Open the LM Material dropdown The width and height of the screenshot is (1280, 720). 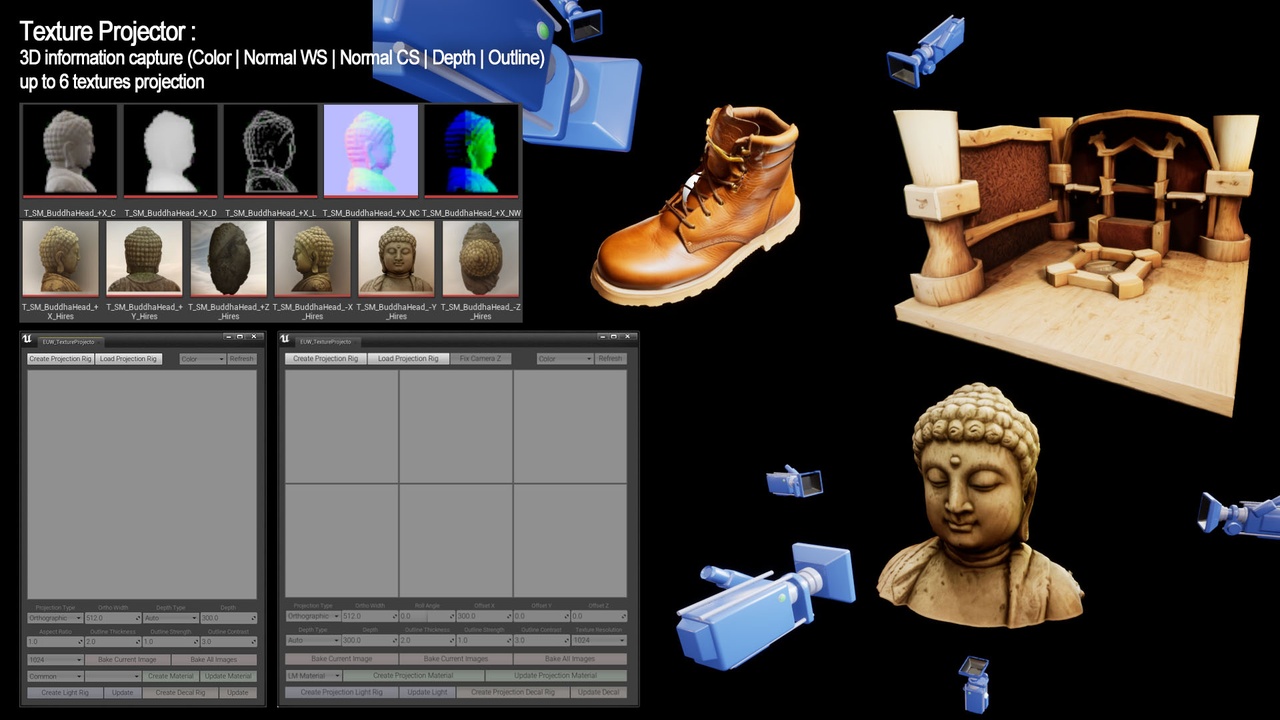(312, 676)
